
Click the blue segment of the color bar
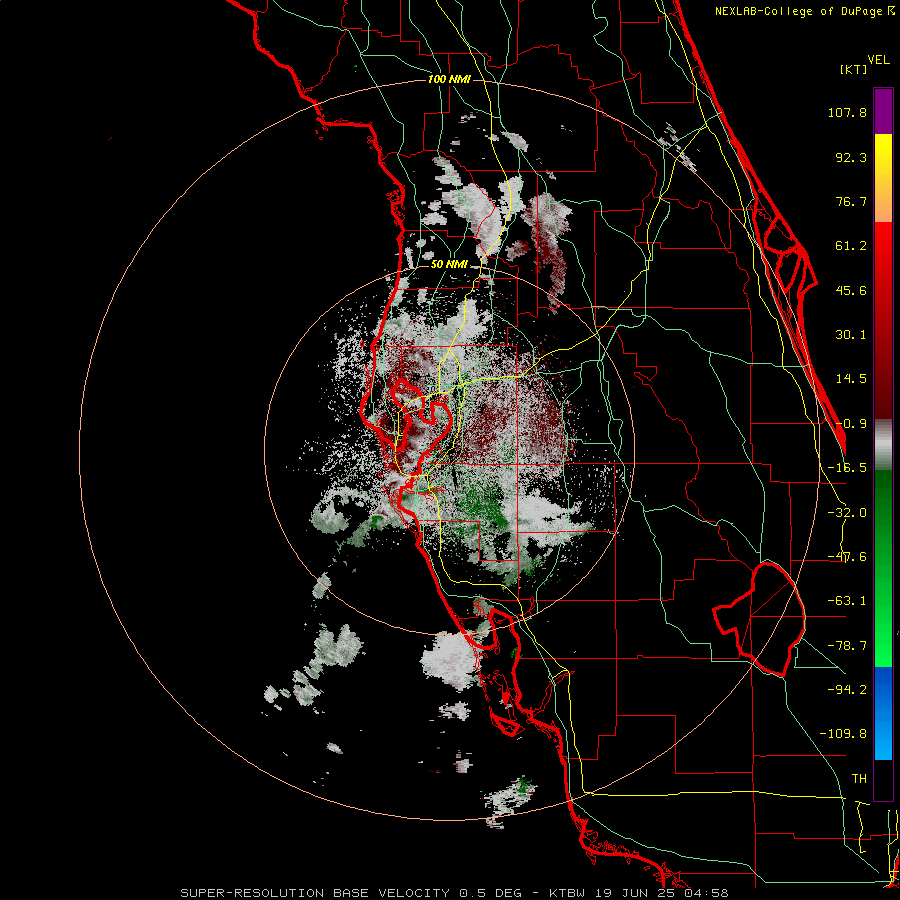click(883, 713)
